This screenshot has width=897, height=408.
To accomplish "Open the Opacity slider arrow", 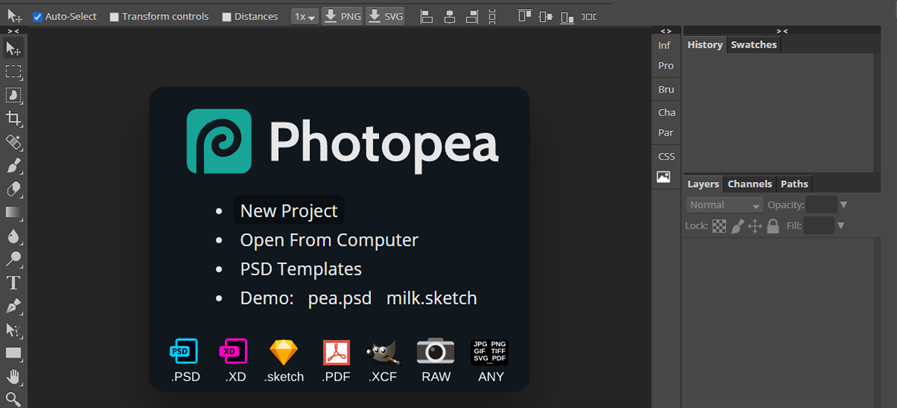I will pyautogui.click(x=843, y=205).
